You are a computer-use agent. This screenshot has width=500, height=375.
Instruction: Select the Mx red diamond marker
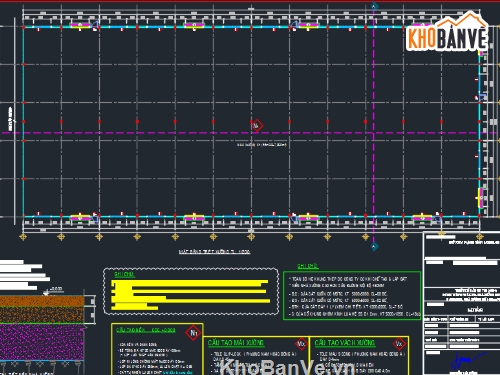coord(301,343)
